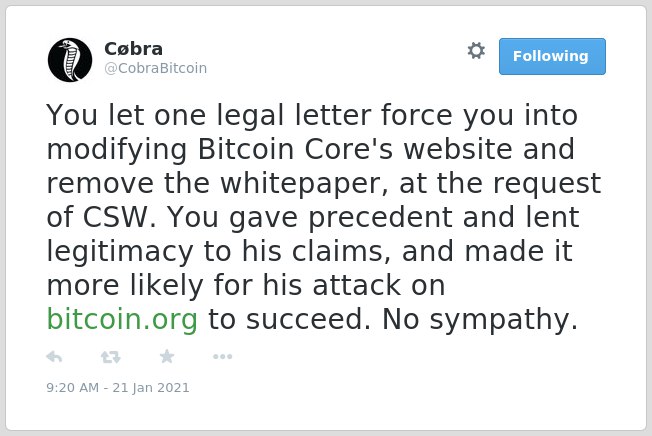Click the tweet text body

(324, 217)
